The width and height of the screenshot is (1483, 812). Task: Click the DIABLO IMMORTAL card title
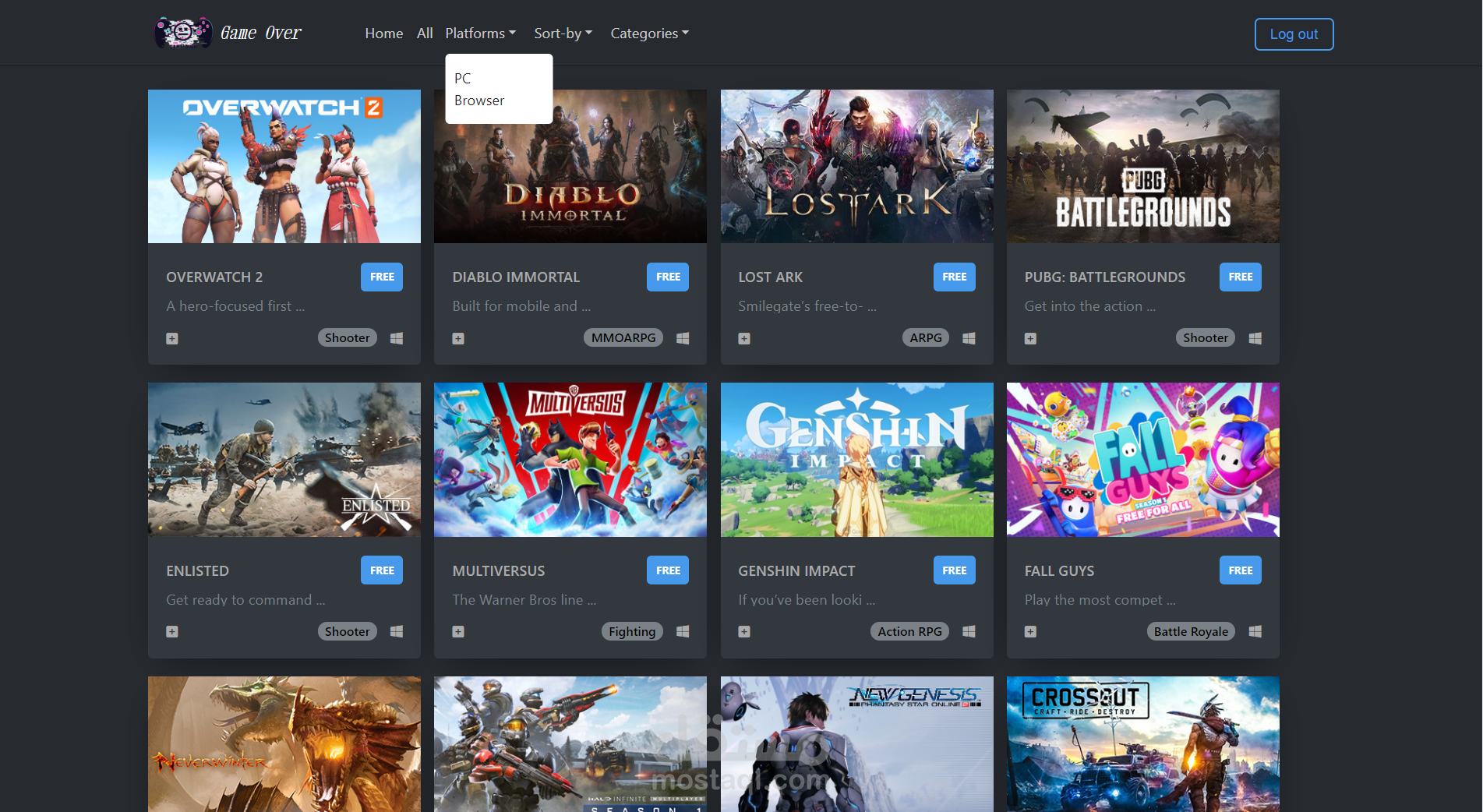(x=516, y=277)
